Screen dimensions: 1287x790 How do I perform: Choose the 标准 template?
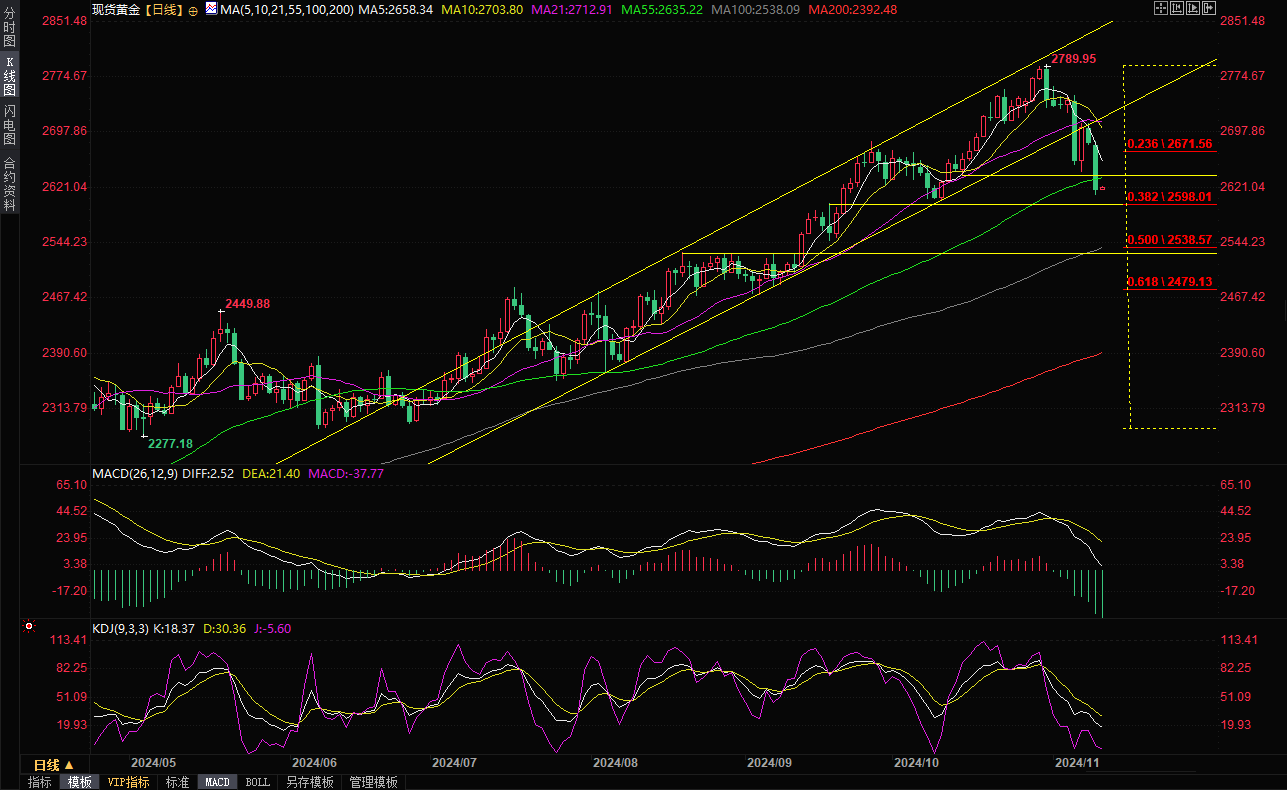(x=177, y=782)
